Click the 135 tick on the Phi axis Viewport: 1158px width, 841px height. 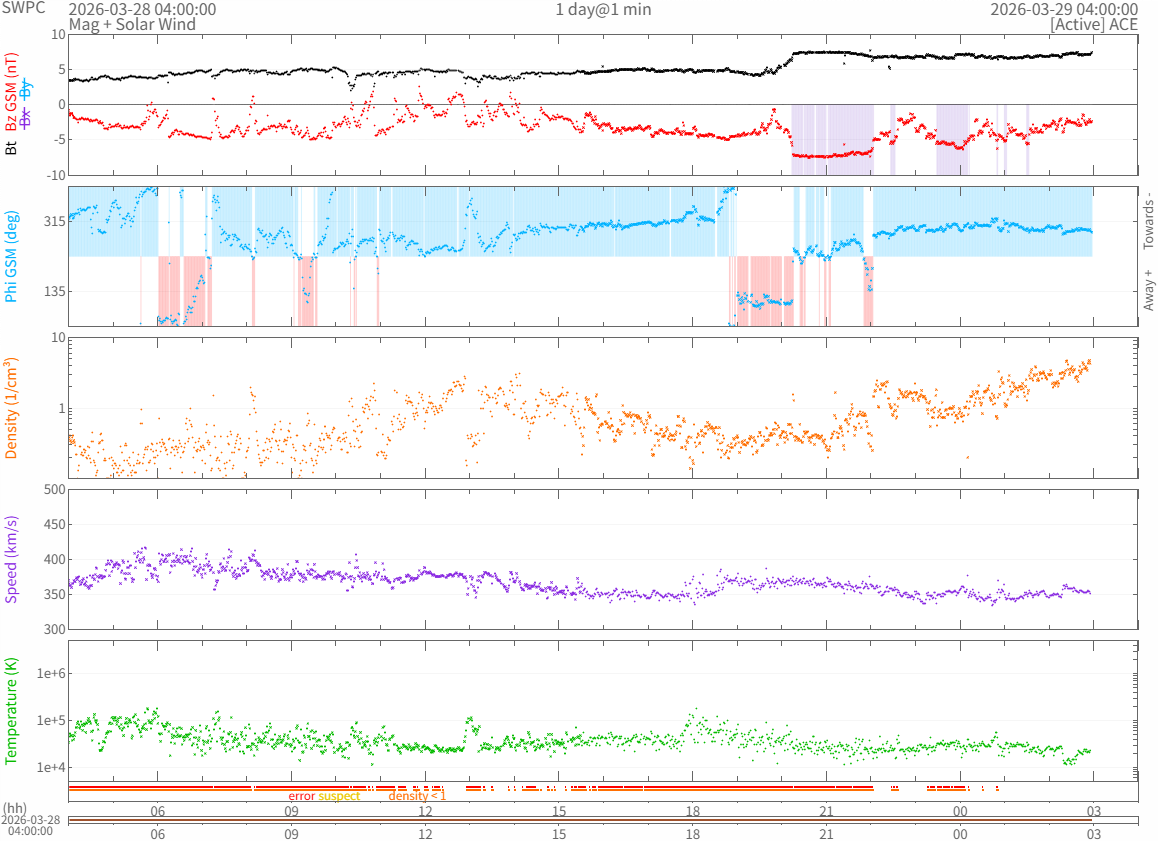55,291
